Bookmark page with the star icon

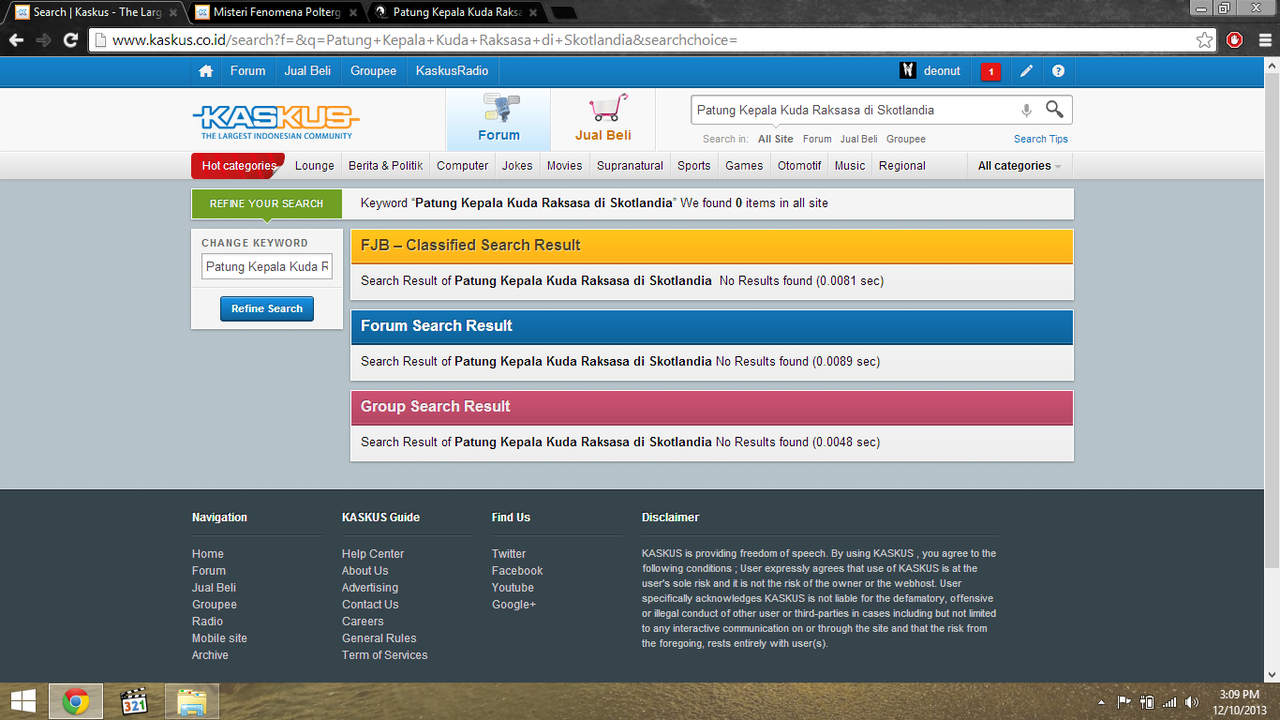[x=1205, y=40]
